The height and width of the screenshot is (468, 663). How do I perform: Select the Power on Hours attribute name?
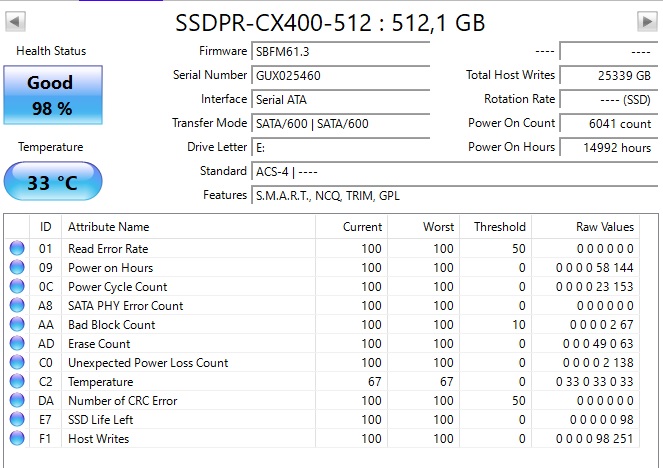(x=111, y=268)
